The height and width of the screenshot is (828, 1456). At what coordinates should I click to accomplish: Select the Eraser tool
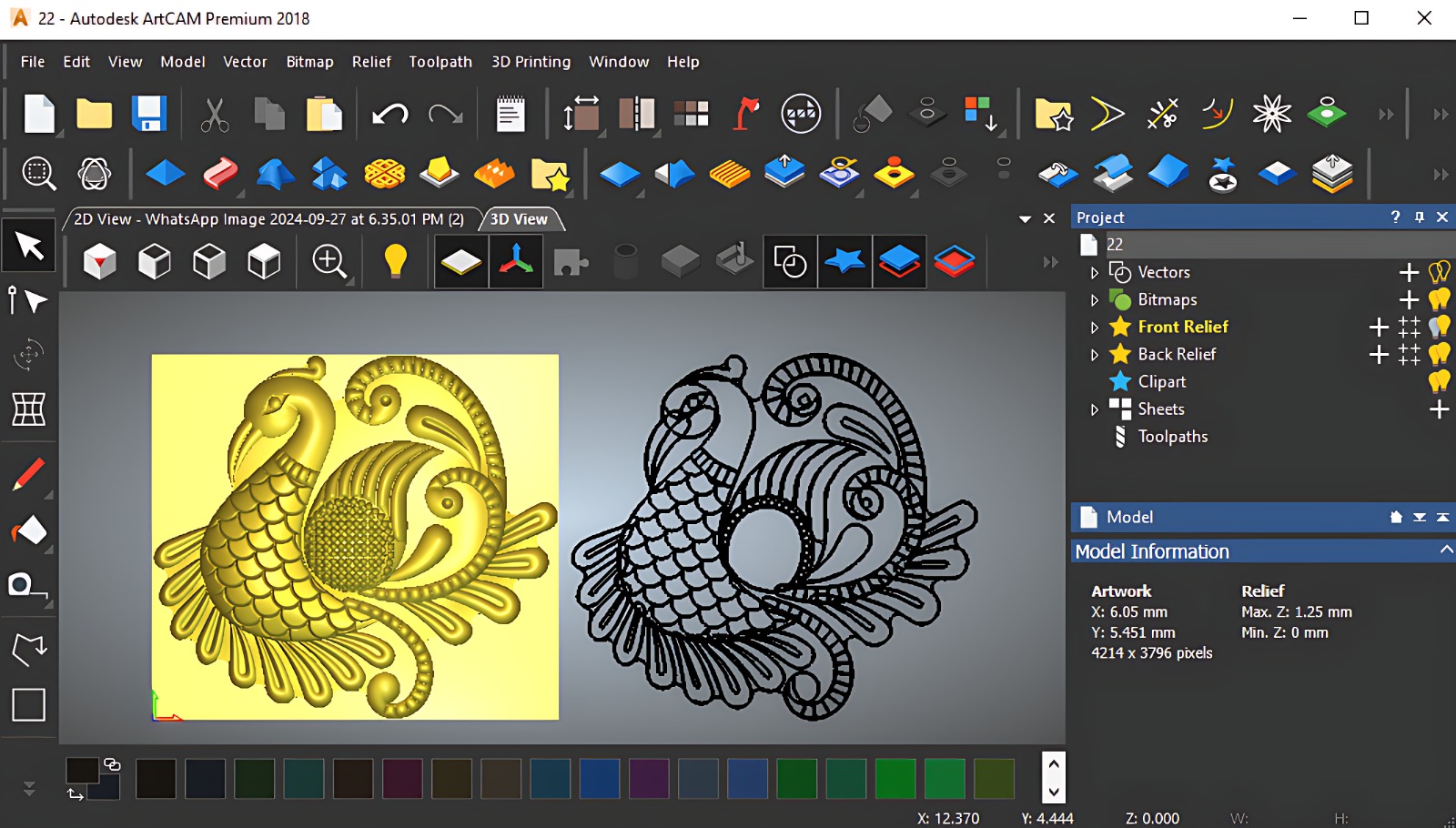pos(29,530)
